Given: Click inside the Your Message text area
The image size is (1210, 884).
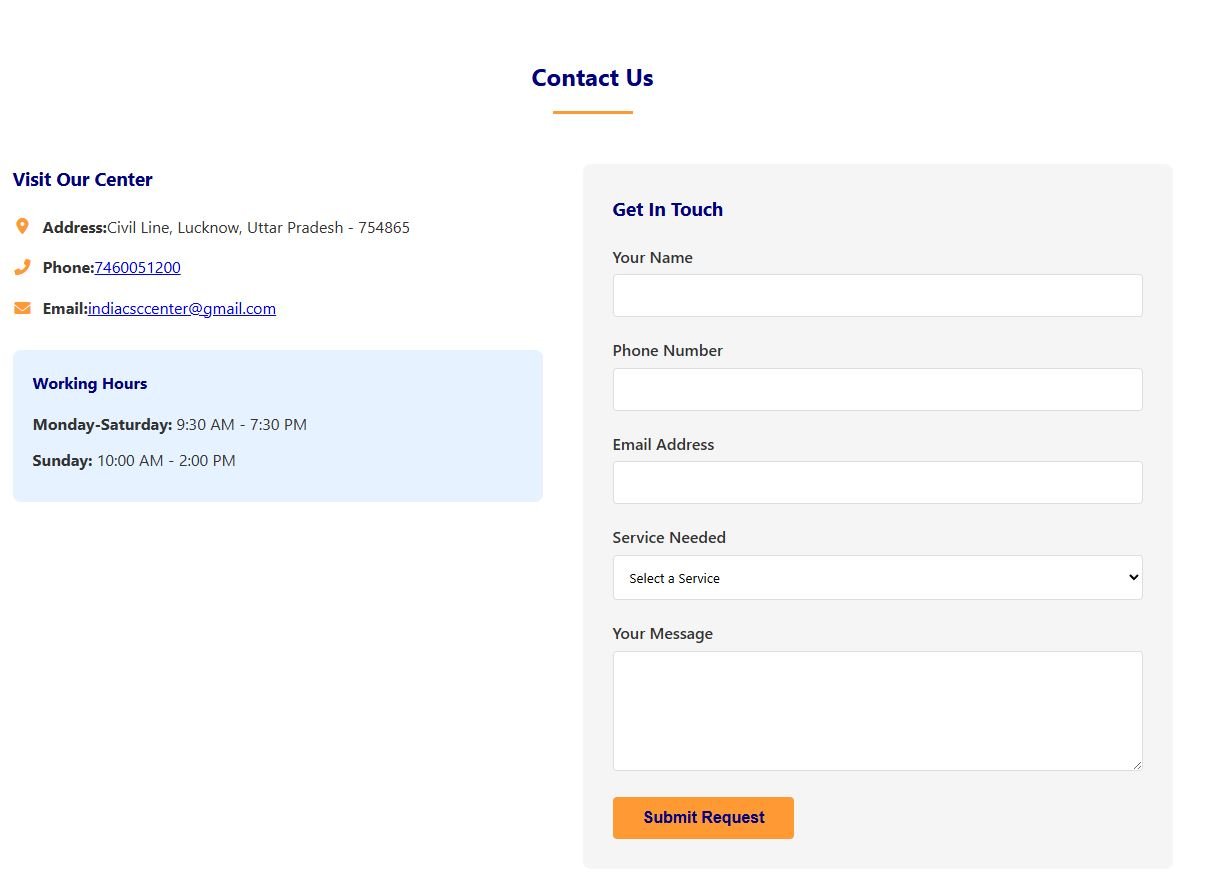Looking at the screenshot, I should click(x=877, y=710).
